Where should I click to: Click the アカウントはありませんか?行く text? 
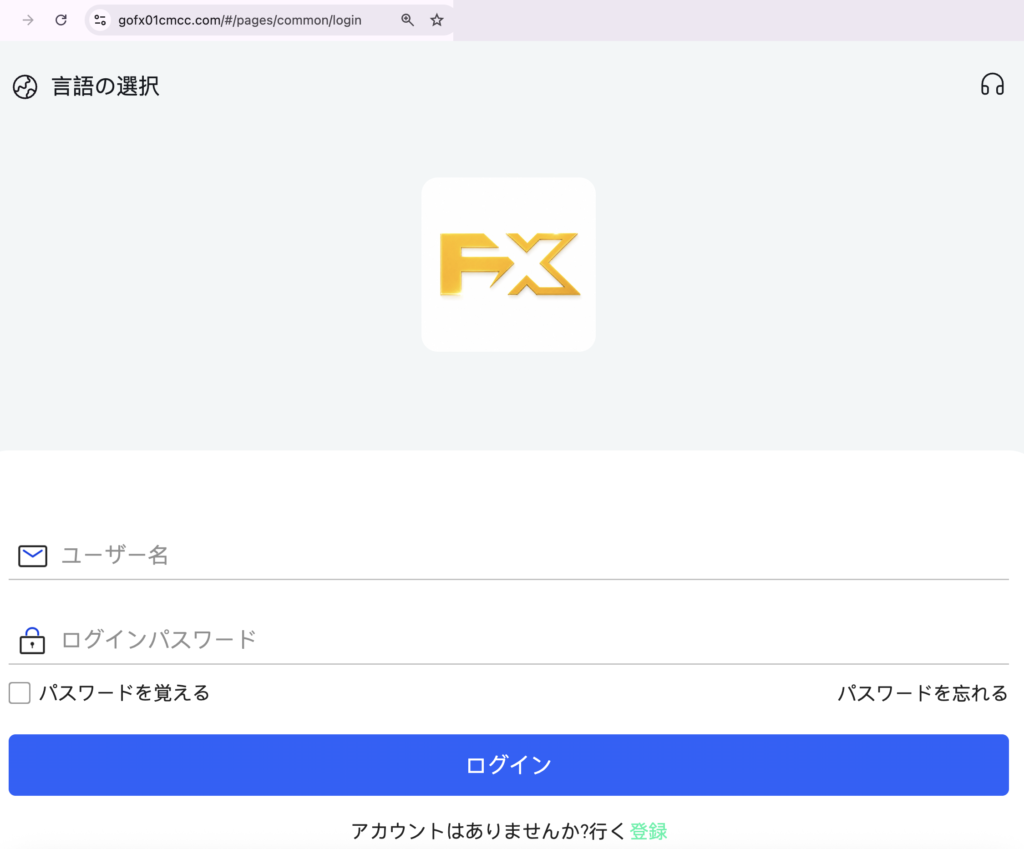pyautogui.click(x=488, y=831)
